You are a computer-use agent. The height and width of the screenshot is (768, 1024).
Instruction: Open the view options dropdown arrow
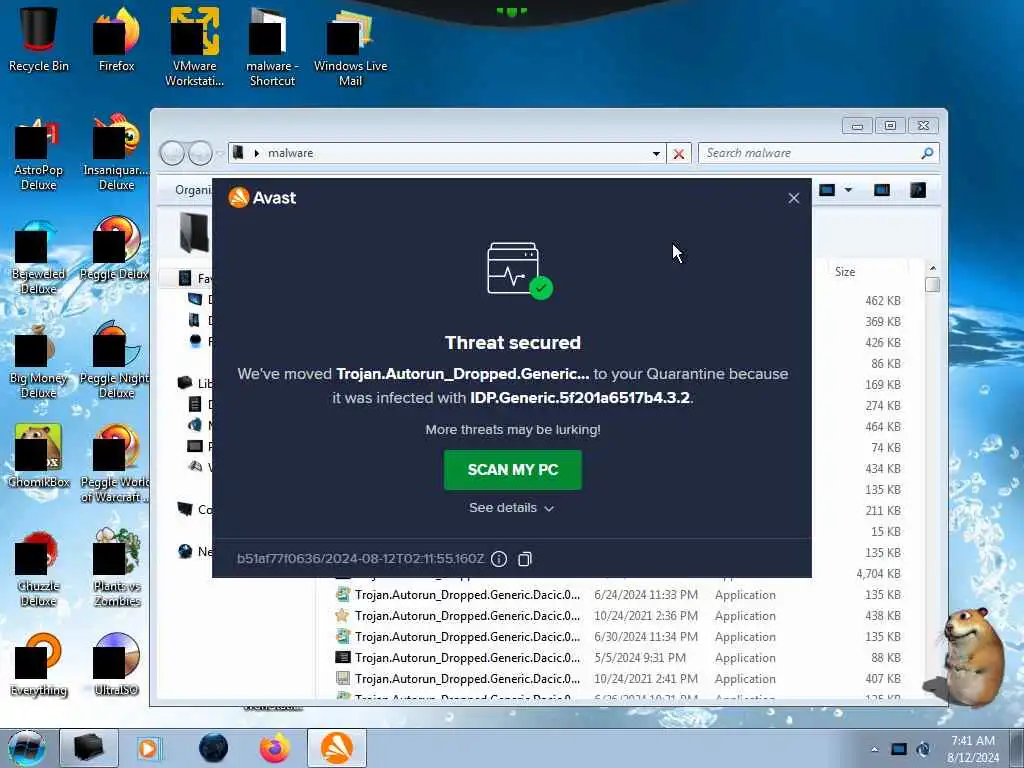pyautogui.click(x=848, y=190)
